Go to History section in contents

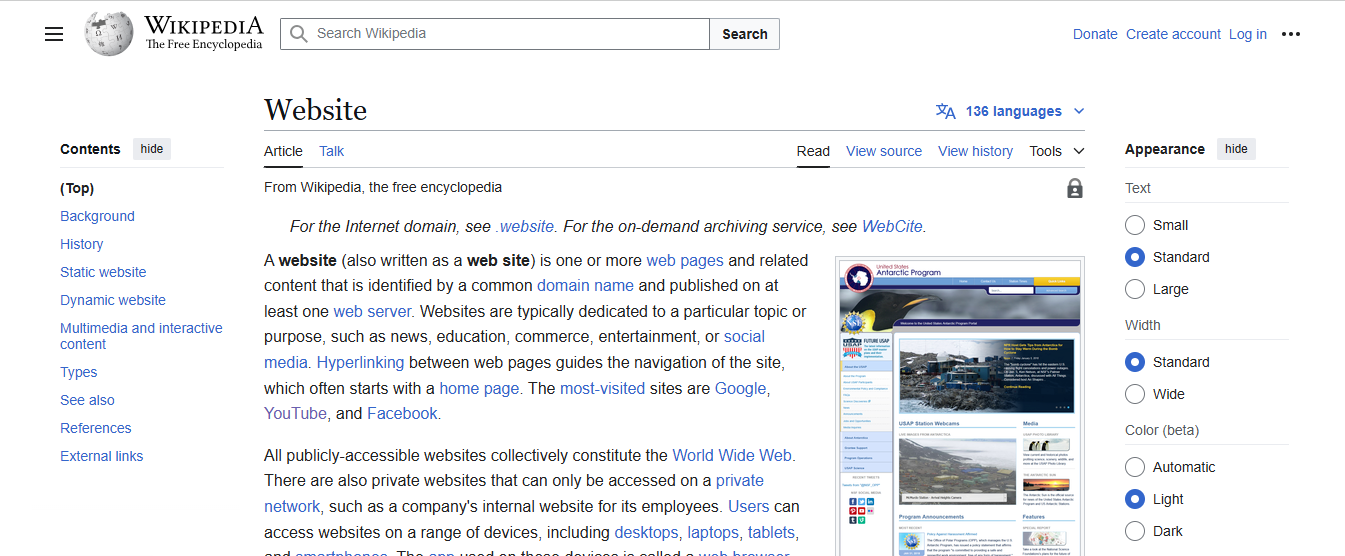click(81, 244)
